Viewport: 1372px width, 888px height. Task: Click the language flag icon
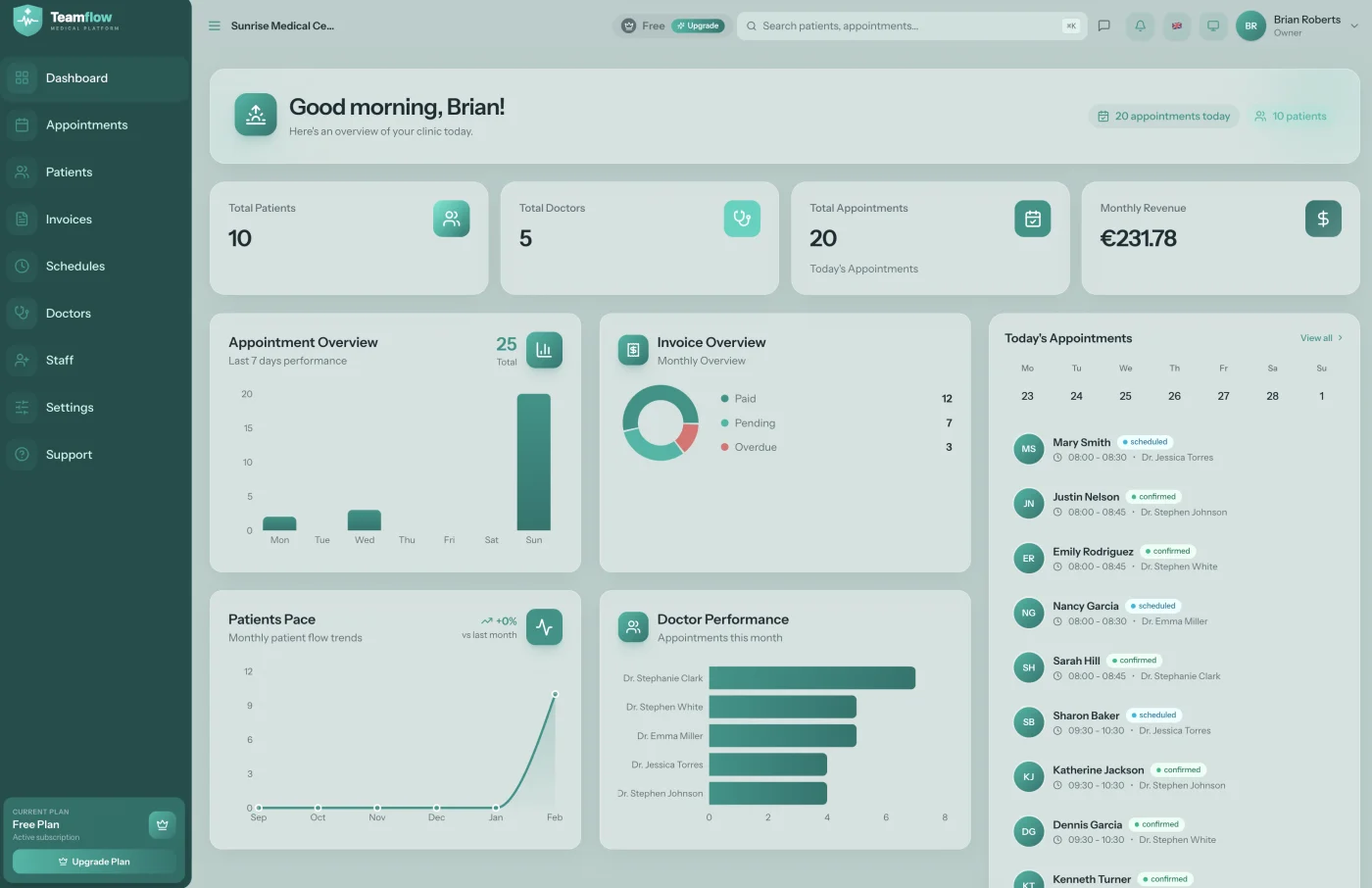tap(1177, 26)
